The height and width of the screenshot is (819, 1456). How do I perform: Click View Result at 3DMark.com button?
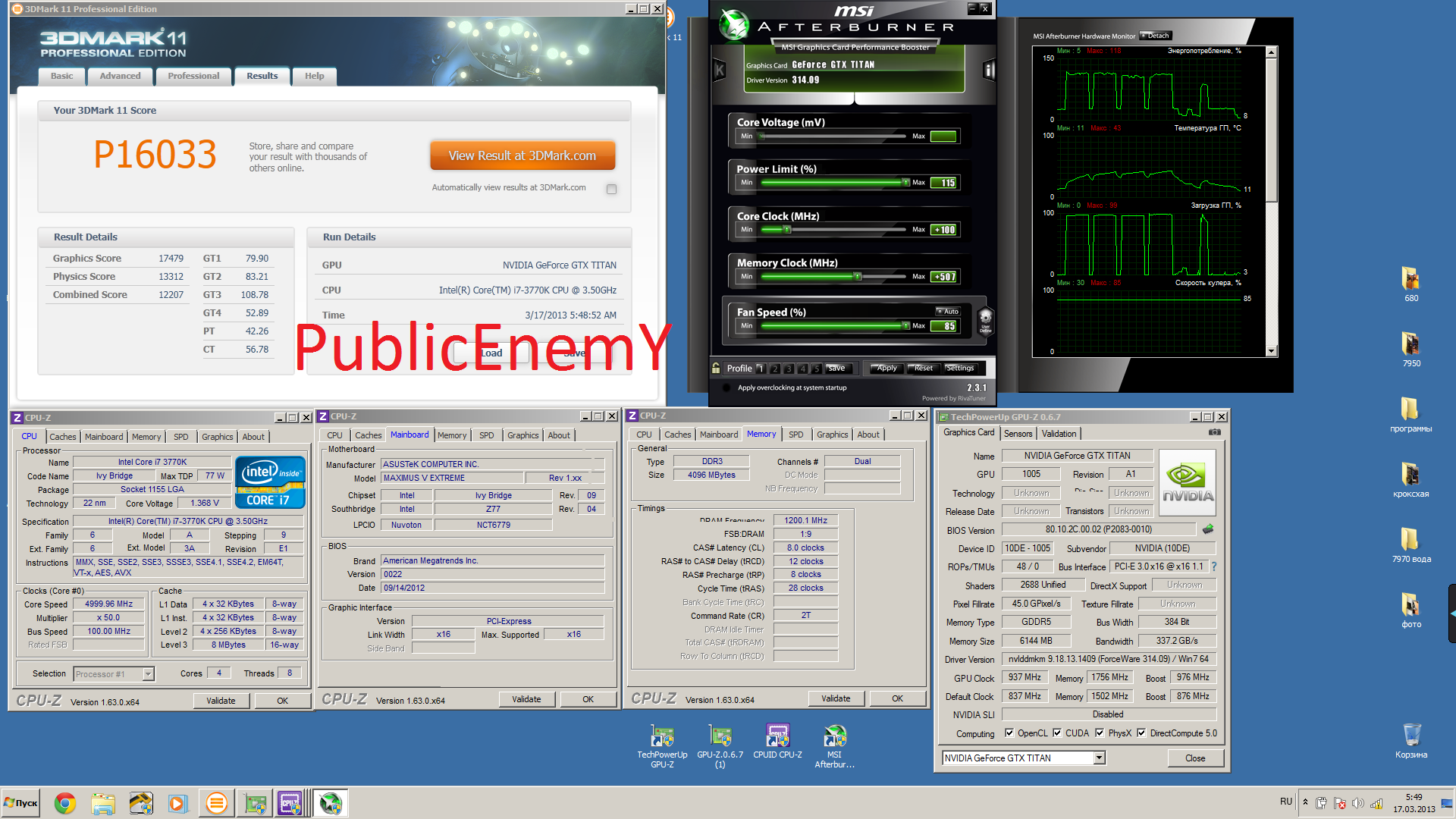520,155
